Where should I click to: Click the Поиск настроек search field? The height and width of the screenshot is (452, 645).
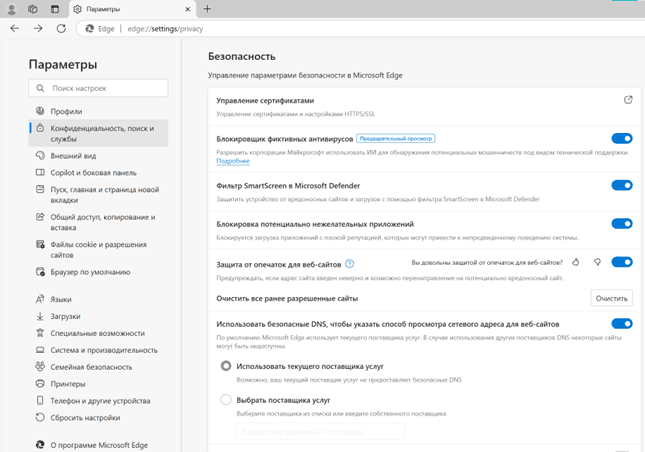pyautogui.click(x=98, y=89)
